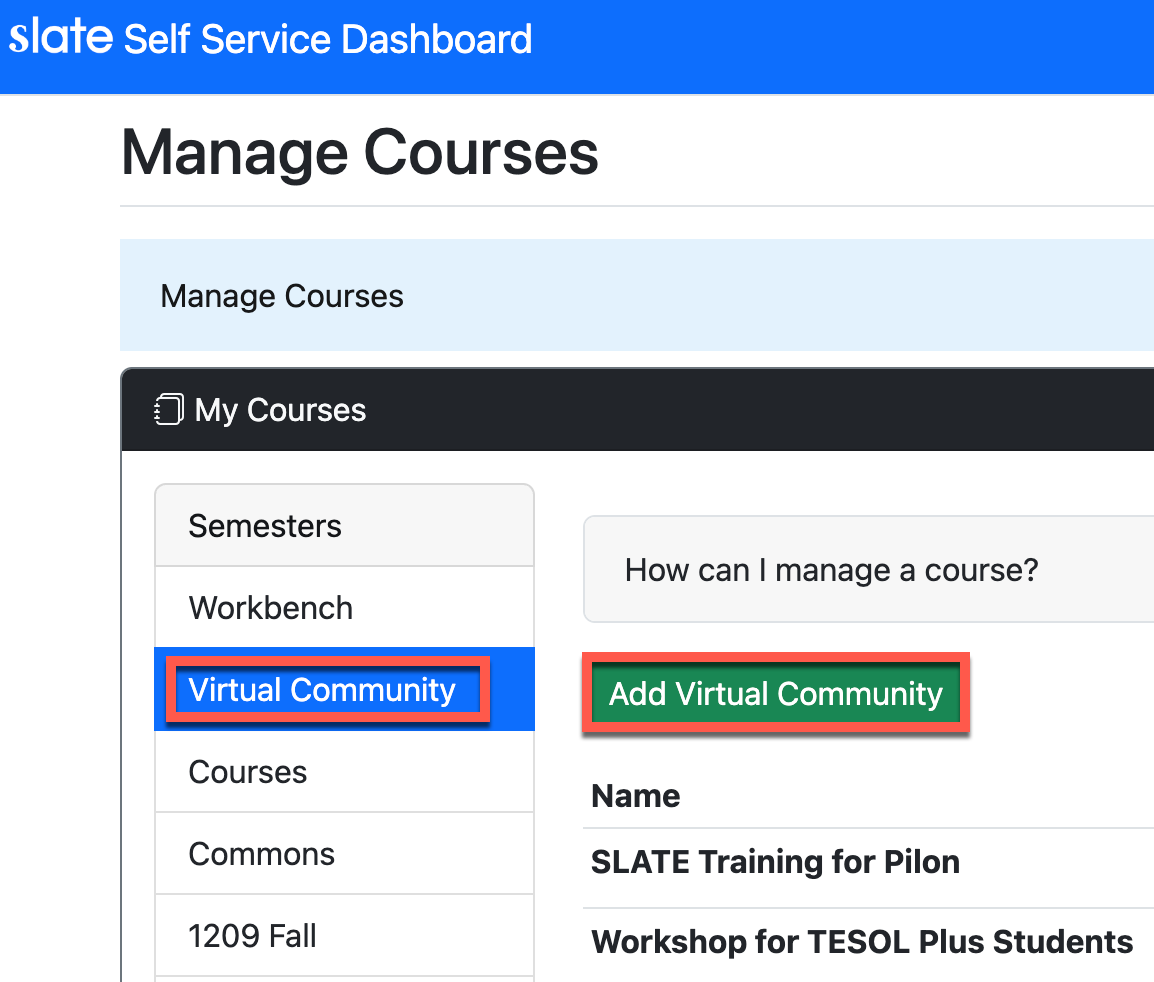Open the 1209 Fall semester
This screenshot has height=982, width=1154.
coord(252,935)
